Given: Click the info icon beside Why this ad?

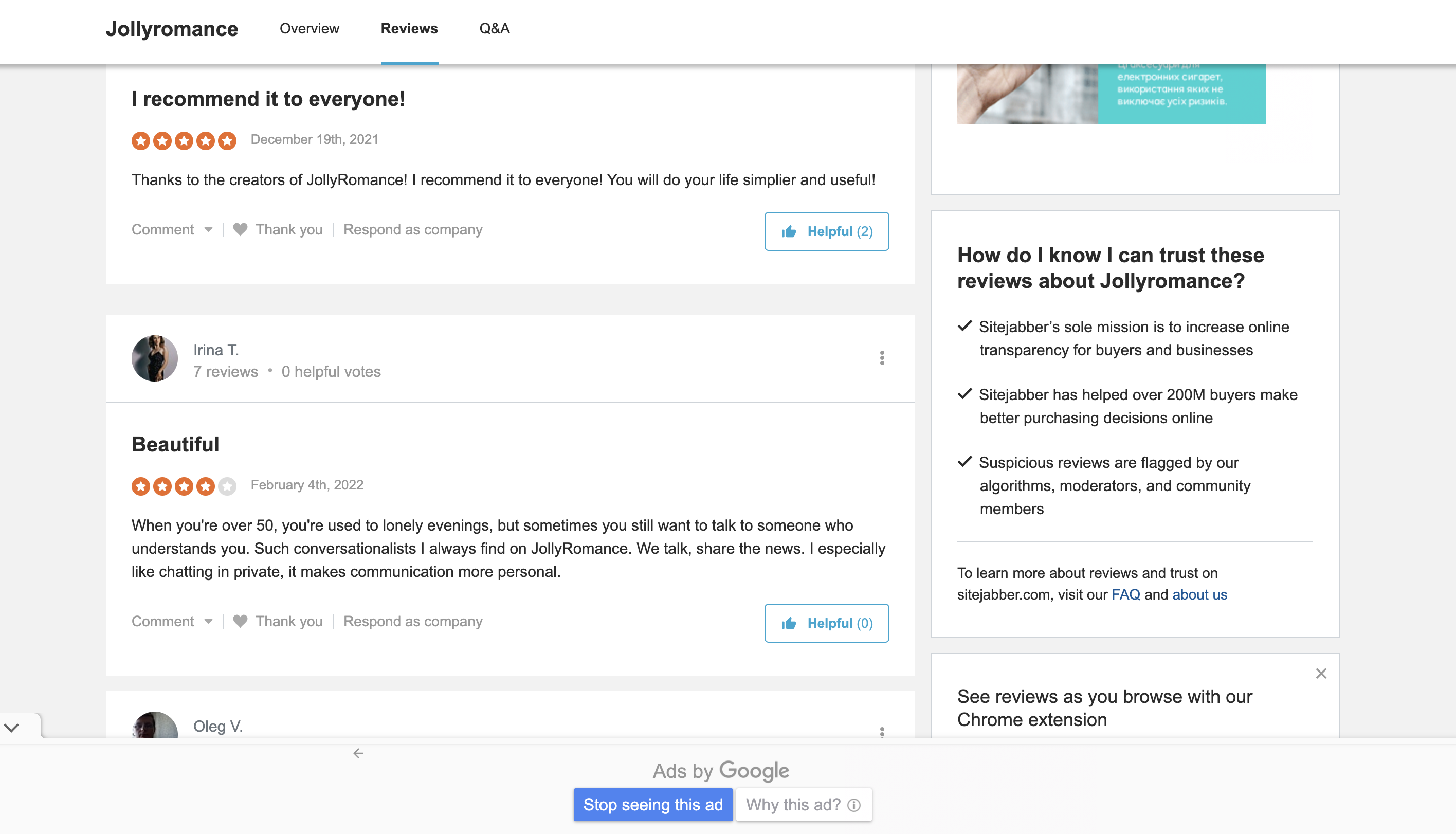Looking at the screenshot, I should click(x=853, y=805).
